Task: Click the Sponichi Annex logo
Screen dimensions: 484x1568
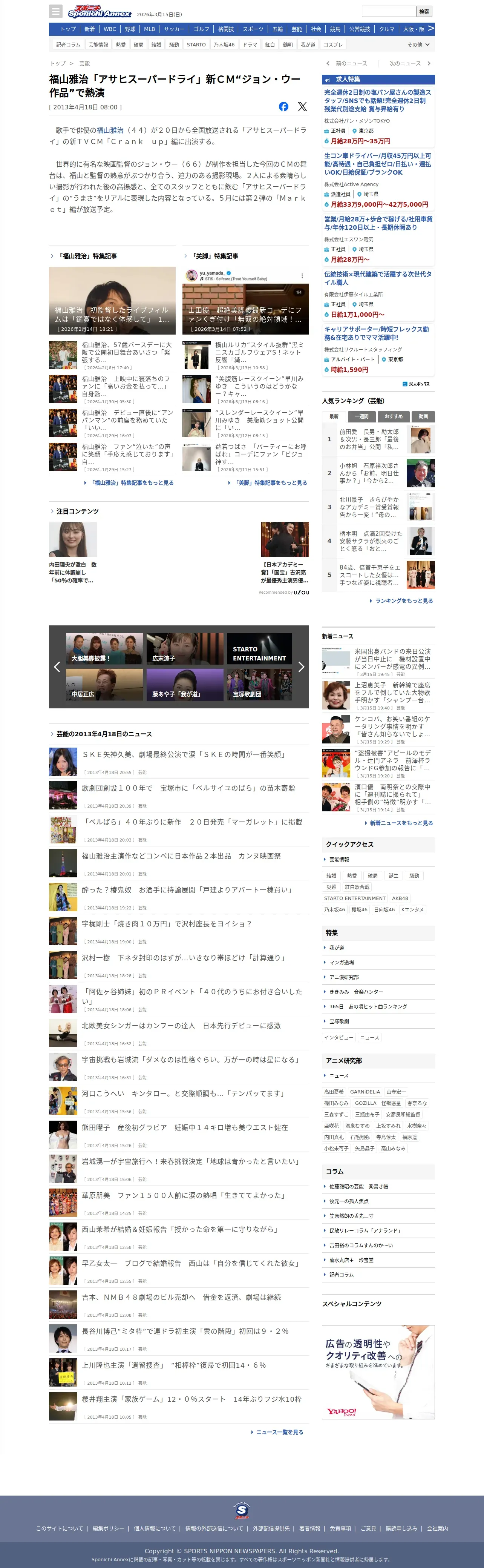Action: [99, 12]
